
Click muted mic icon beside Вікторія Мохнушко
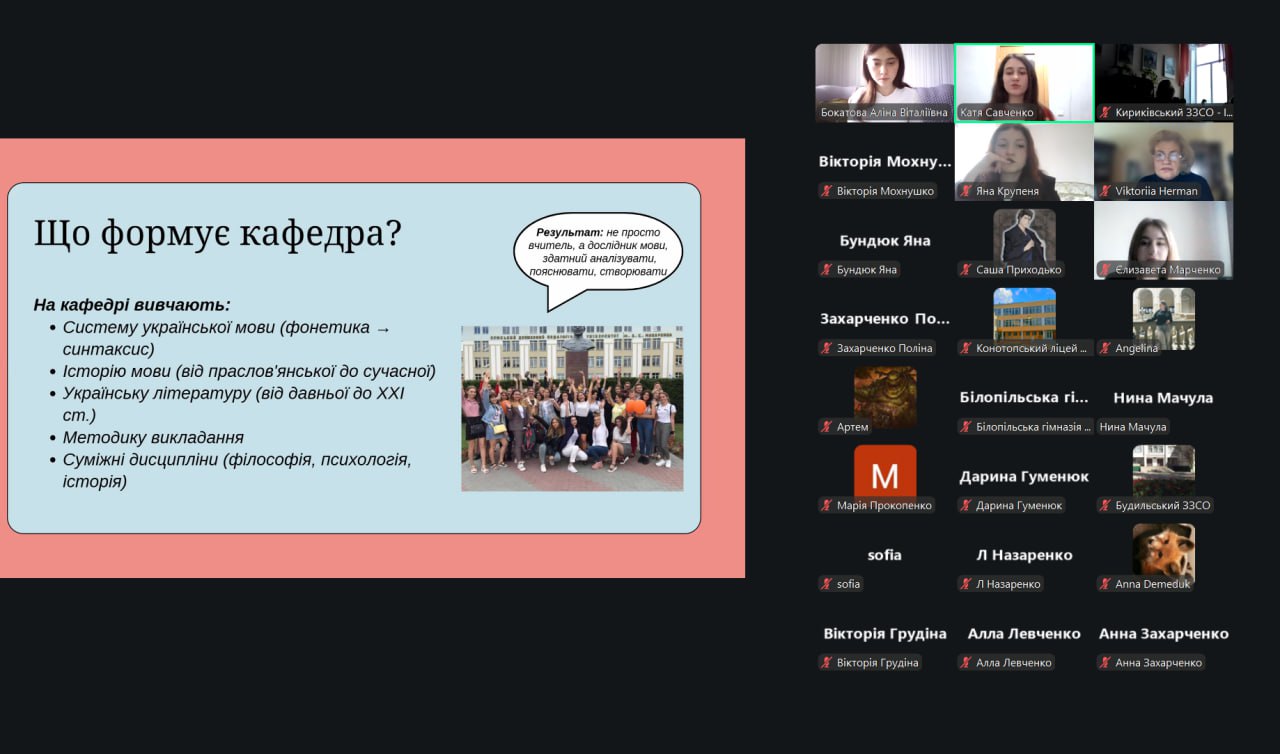coord(827,191)
